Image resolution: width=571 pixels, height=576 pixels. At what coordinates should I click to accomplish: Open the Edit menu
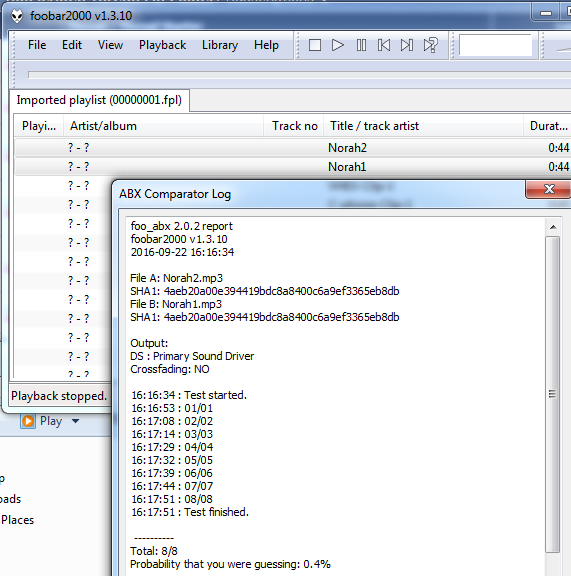pos(72,45)
